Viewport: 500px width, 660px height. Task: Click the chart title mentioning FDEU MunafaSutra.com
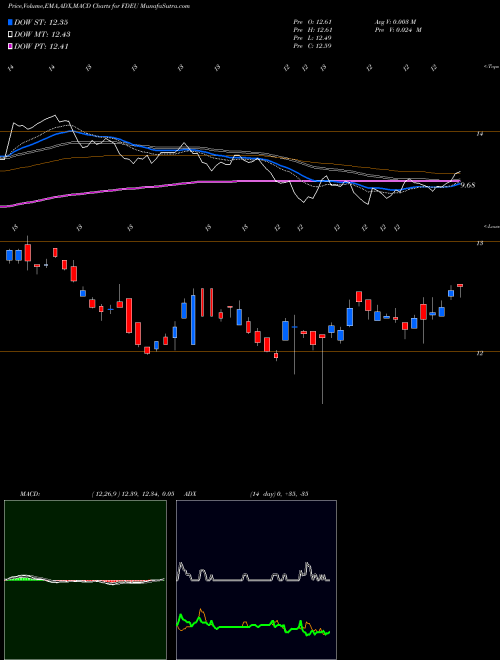(98, 6)
